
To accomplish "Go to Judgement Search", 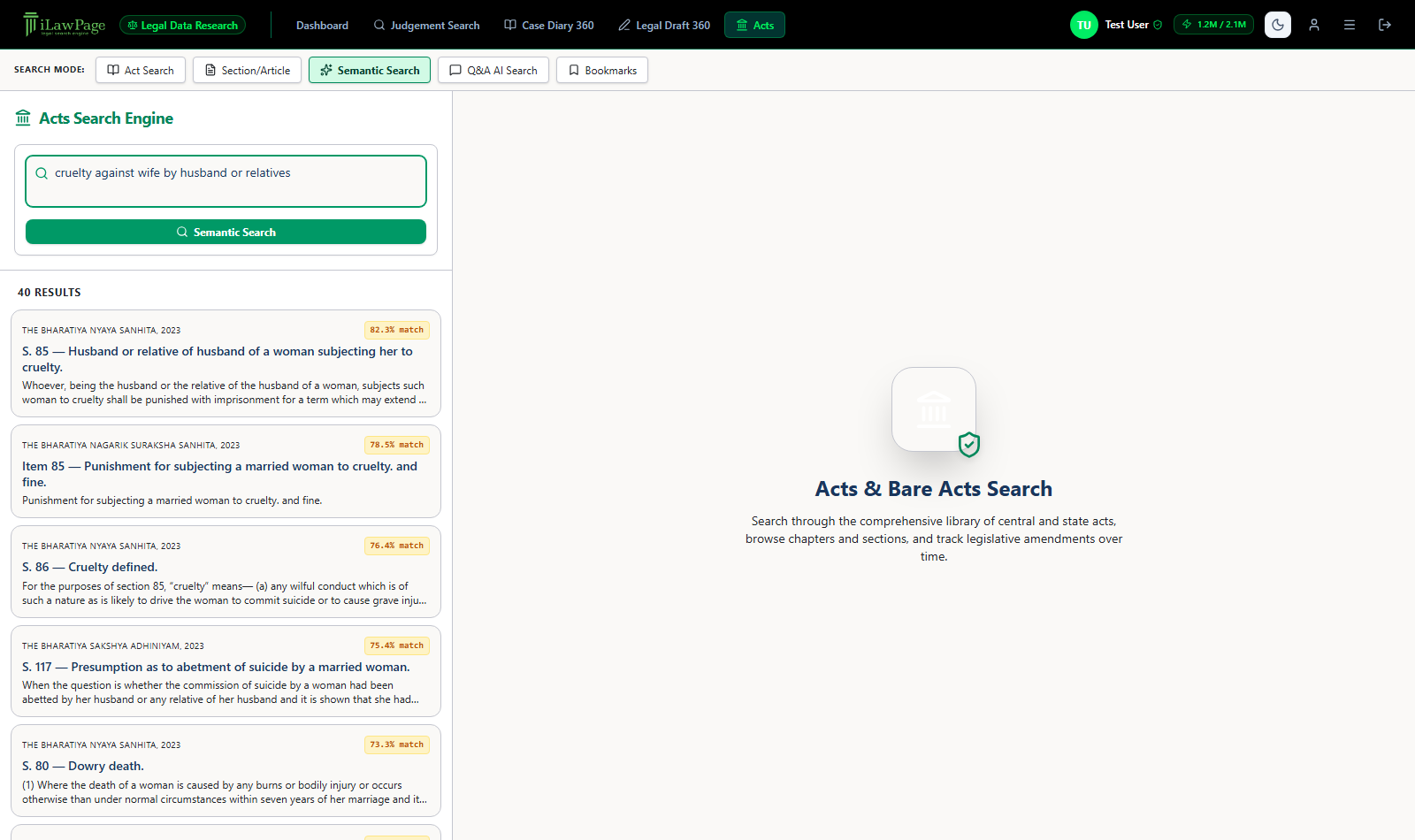I will click(x=426, y=25).
